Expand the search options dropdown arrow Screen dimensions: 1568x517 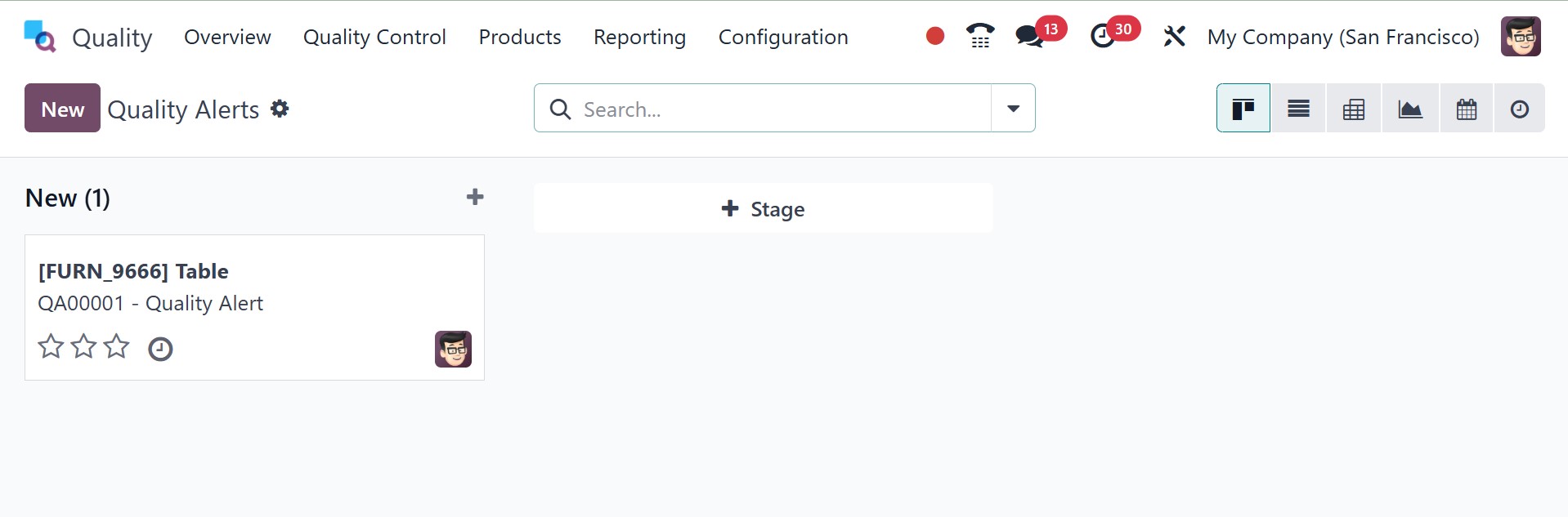click(x=1013, y=109)
